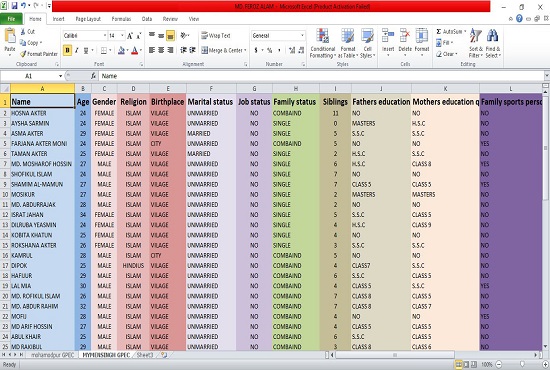Switch to Page Layout view button
This screenshot has width=550, height=370.
466,364
